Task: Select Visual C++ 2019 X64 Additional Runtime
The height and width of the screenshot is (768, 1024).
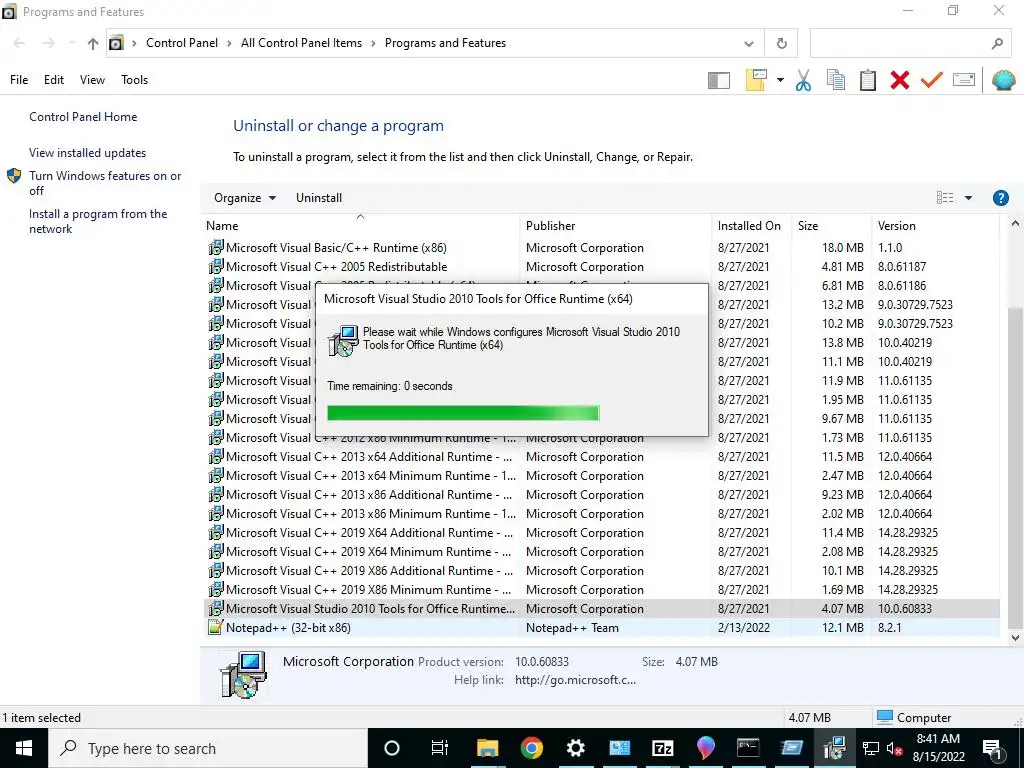Action: click(x=601, y=533)
